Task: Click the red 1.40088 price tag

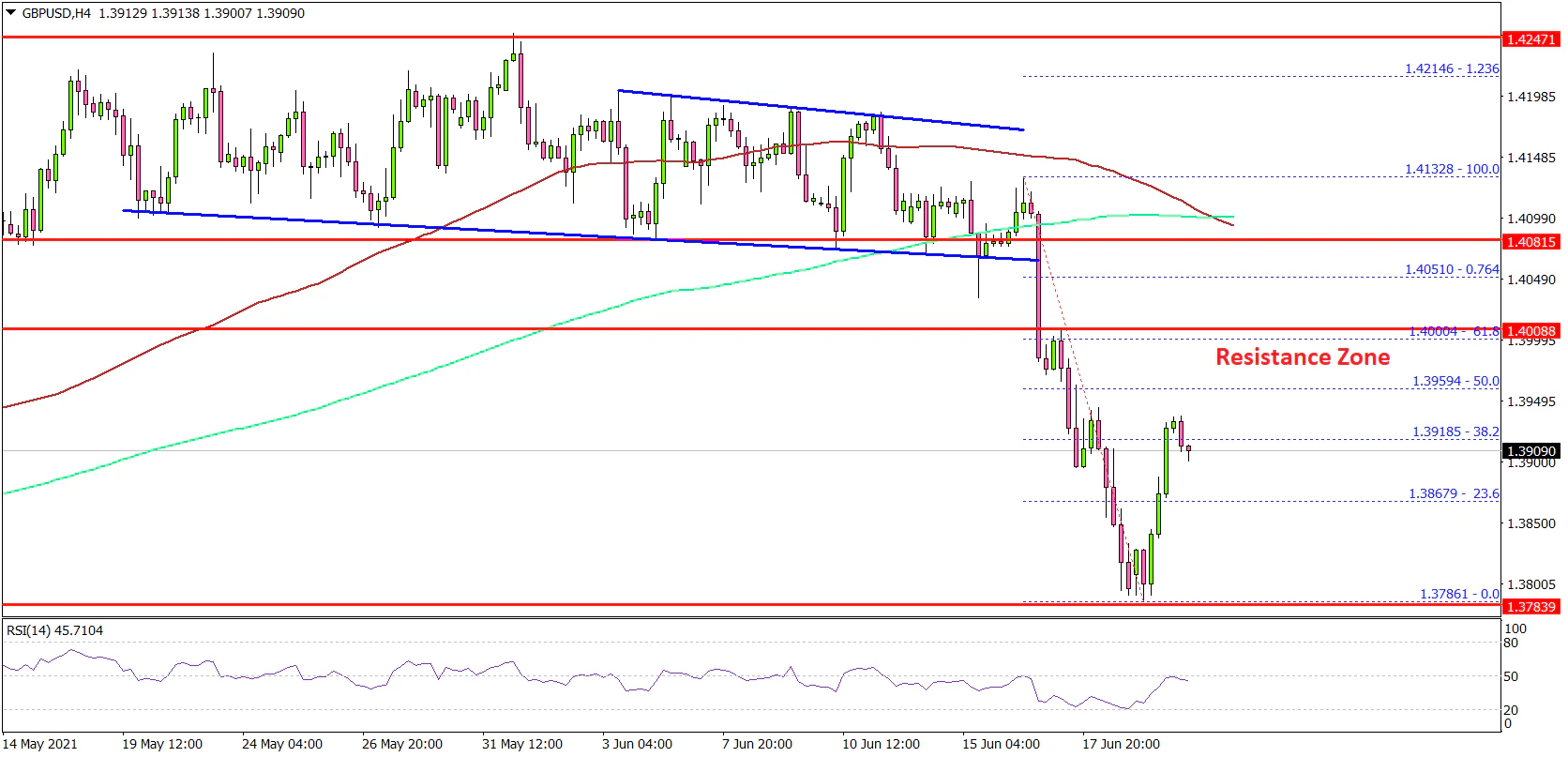Action: [1530, 331]
